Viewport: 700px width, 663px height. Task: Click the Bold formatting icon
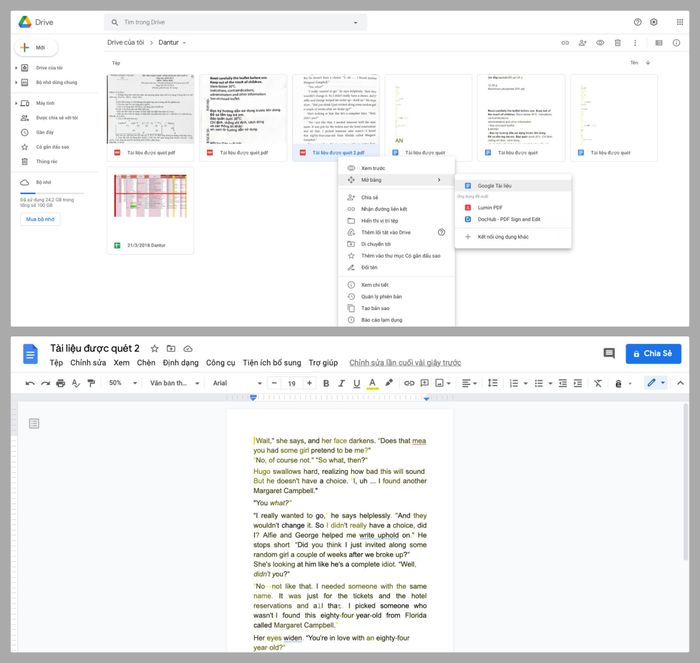pos(325,383)
